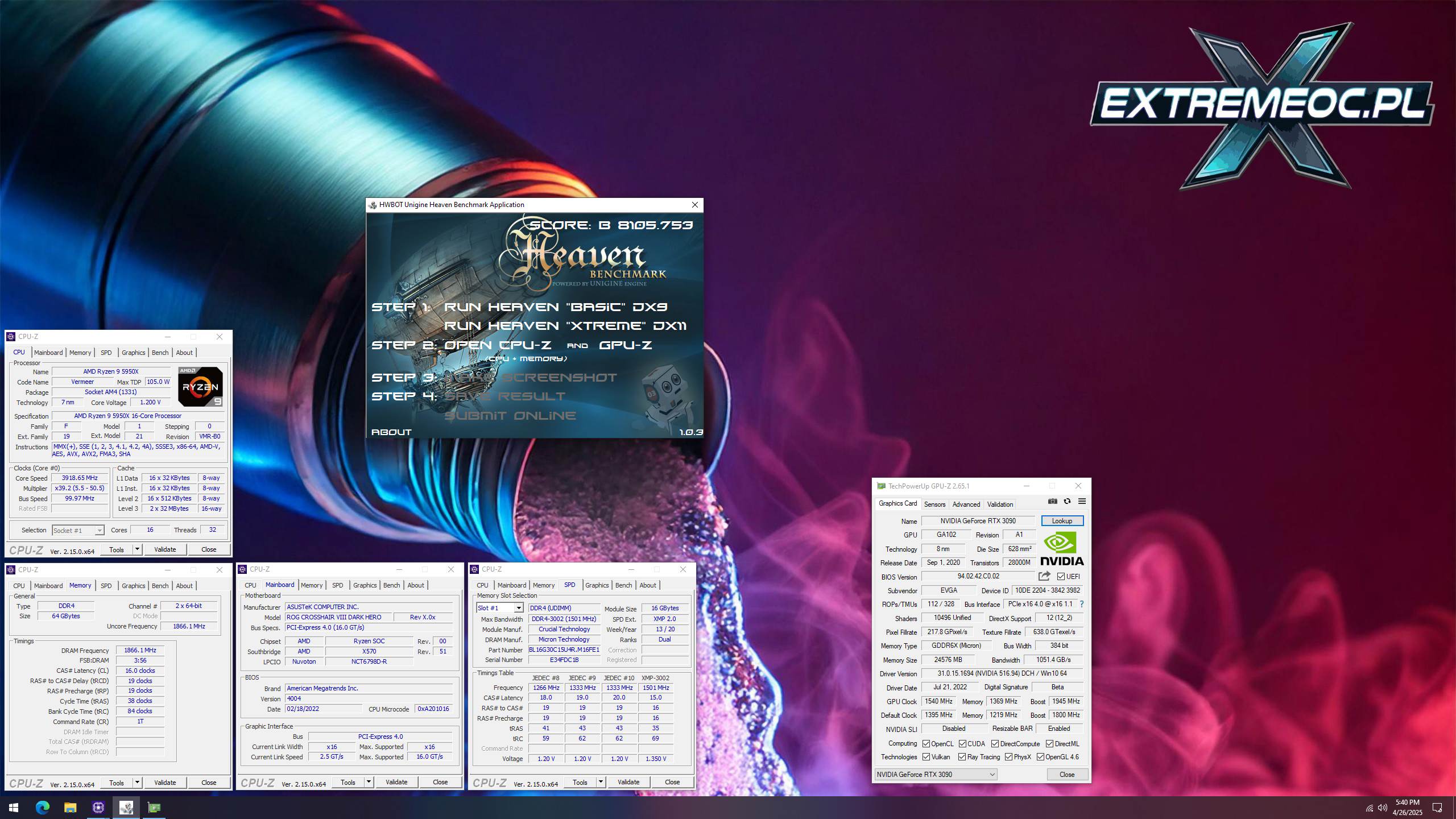Click Close button in GPU-Z
The width and height of the screenshot is (1456, 819).
point(1067,775)
